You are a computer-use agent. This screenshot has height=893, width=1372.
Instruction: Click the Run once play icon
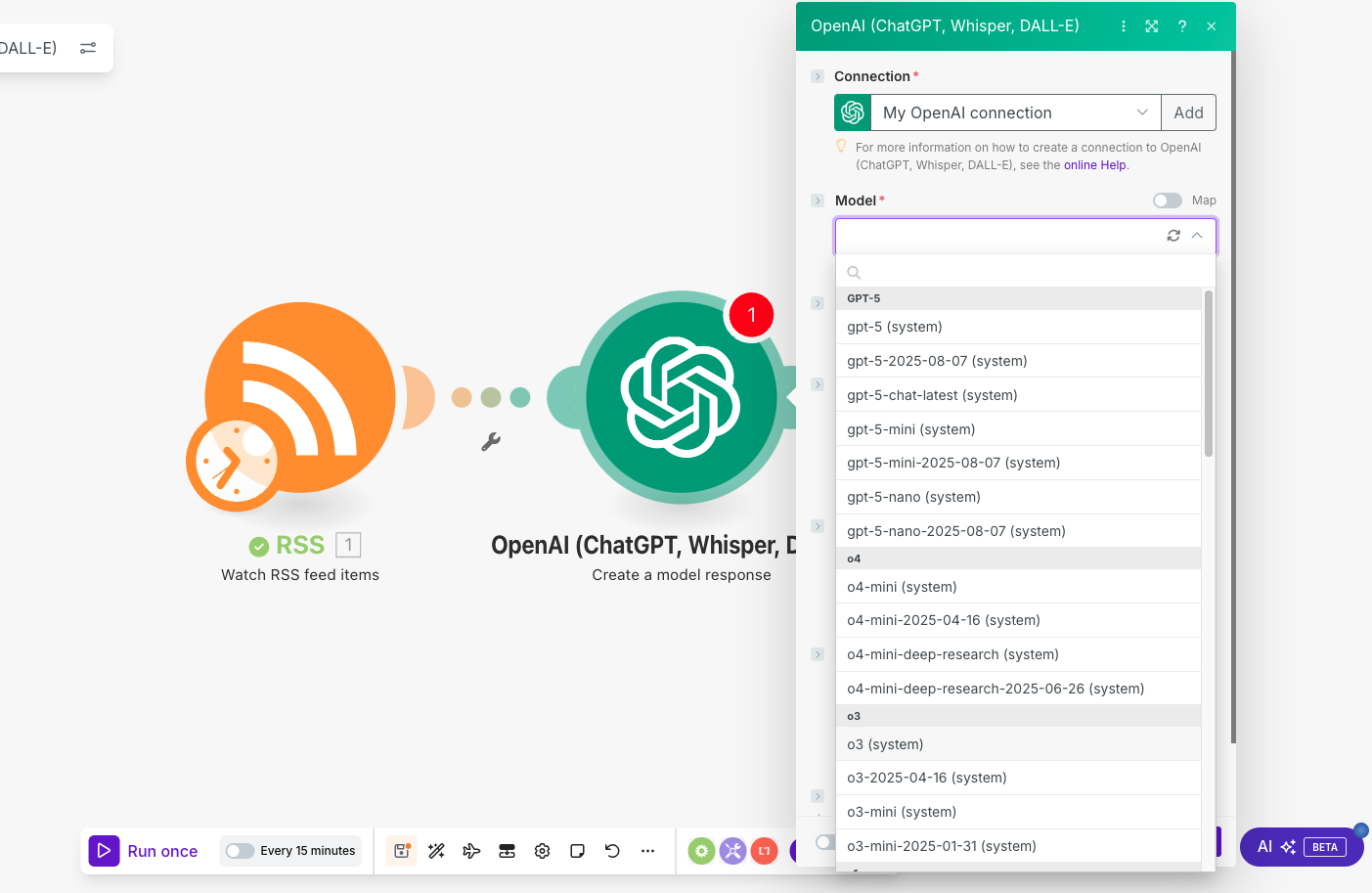click(x=104, y=851)
